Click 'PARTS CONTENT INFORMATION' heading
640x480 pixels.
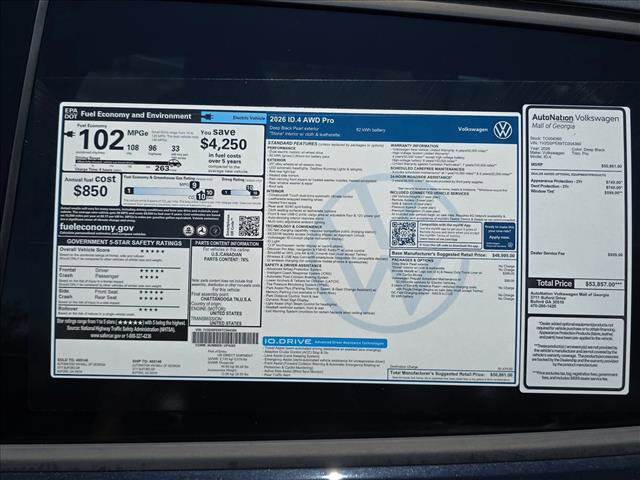coord(227,243)
